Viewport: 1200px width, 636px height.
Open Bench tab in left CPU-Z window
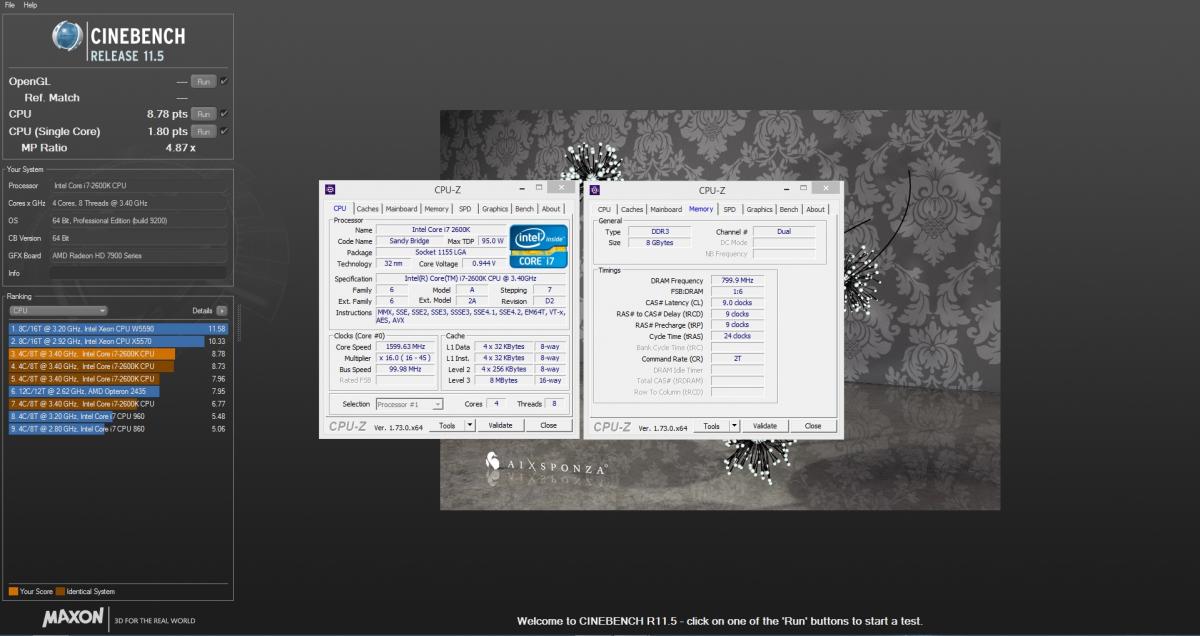524,209
